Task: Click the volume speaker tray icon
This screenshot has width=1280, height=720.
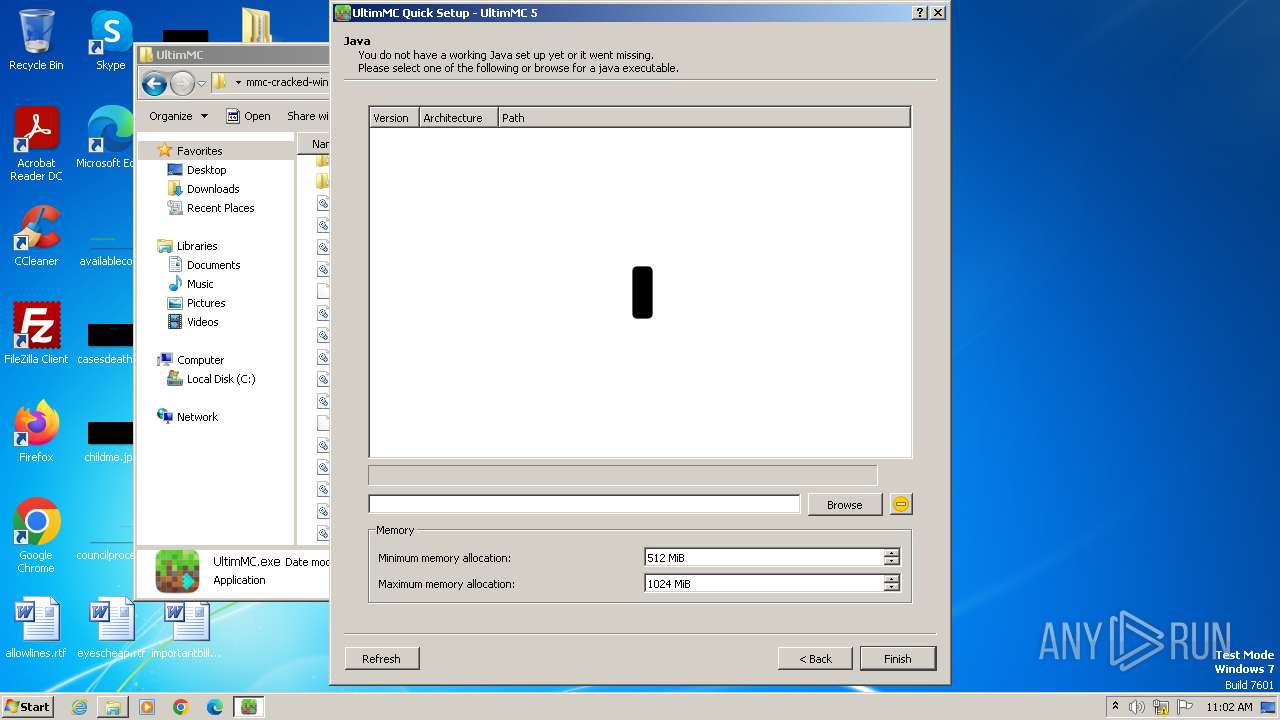Action: pyautogui.click(x=1137, y=707)
